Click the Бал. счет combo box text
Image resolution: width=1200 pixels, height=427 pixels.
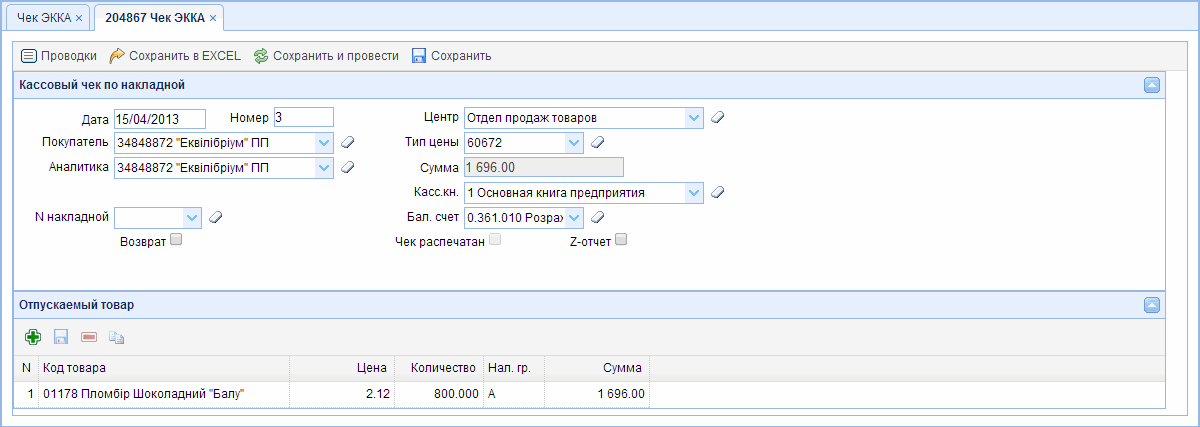(514, 217)
